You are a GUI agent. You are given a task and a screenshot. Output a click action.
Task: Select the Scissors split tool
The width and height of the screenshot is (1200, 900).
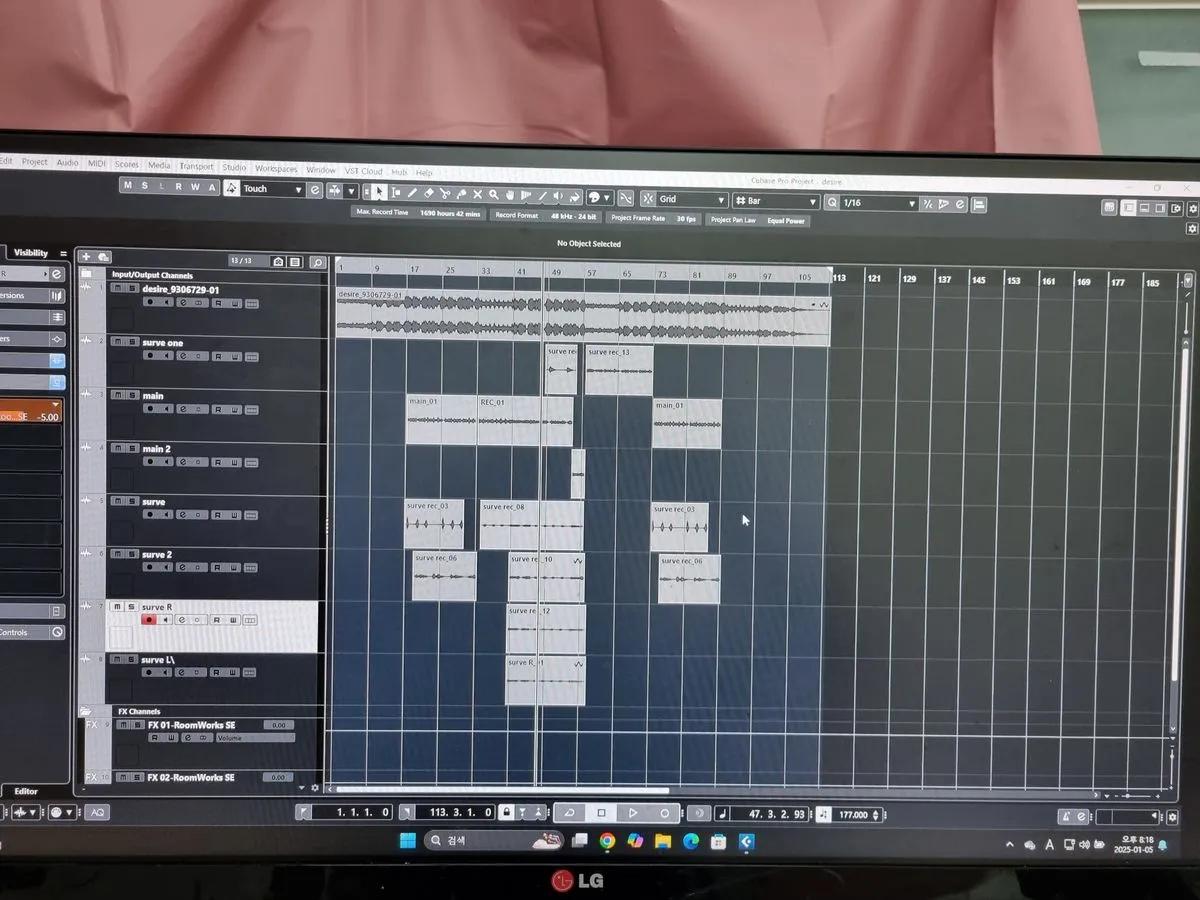(445, 194)
